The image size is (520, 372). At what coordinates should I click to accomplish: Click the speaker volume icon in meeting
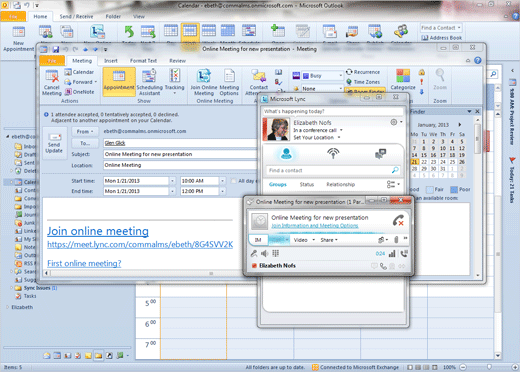(x=264, y=254)
